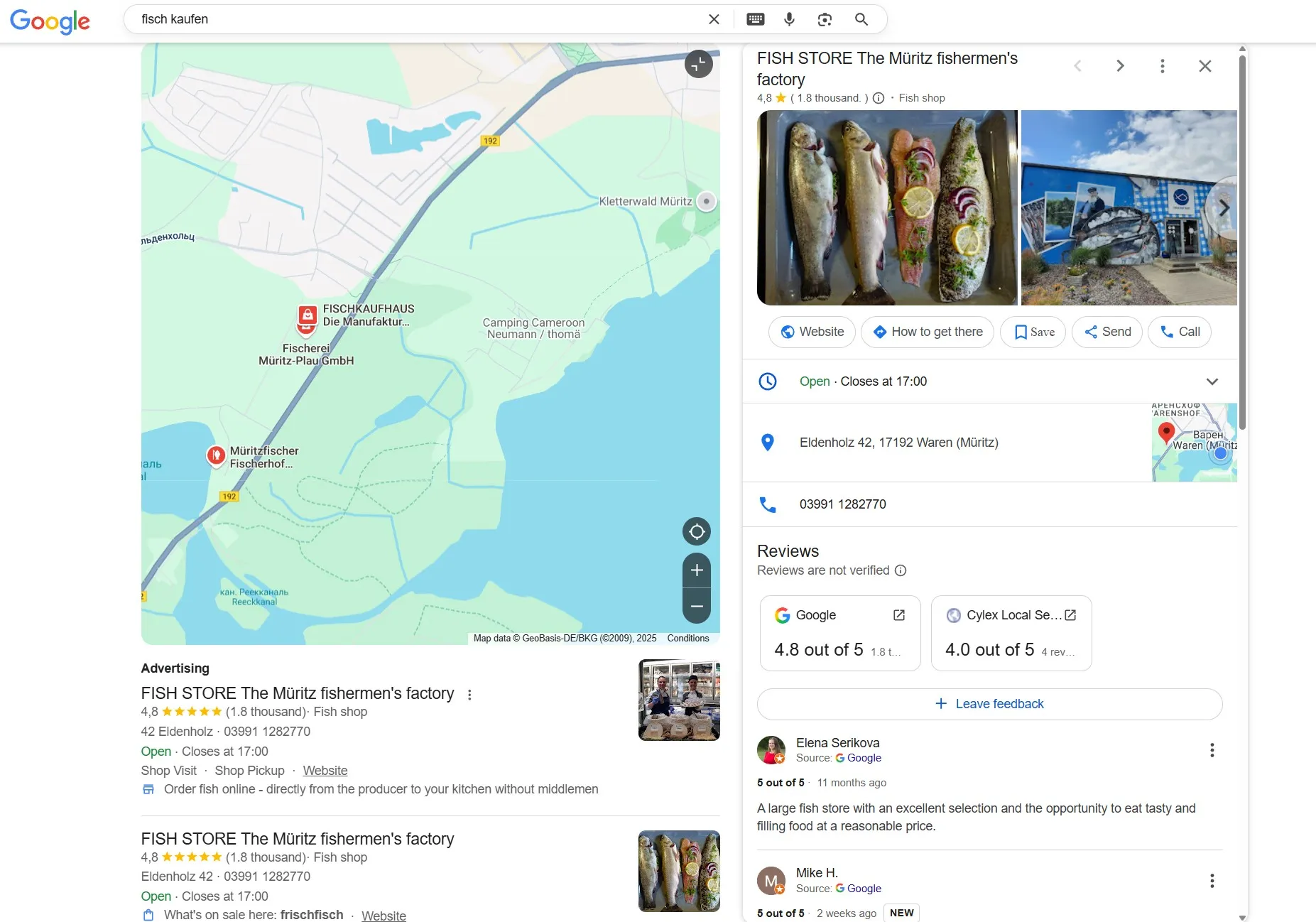Call the fish store

click(x=1180, y=332)
